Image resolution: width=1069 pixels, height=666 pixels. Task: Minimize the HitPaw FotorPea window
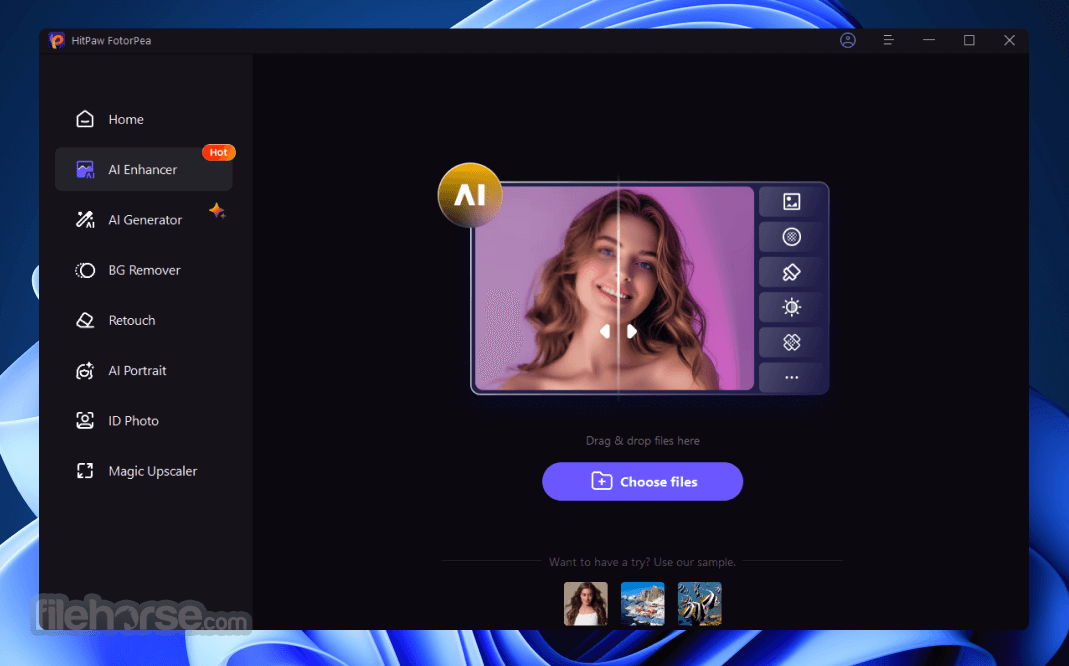pyautogui.click(x=929, y=40)
